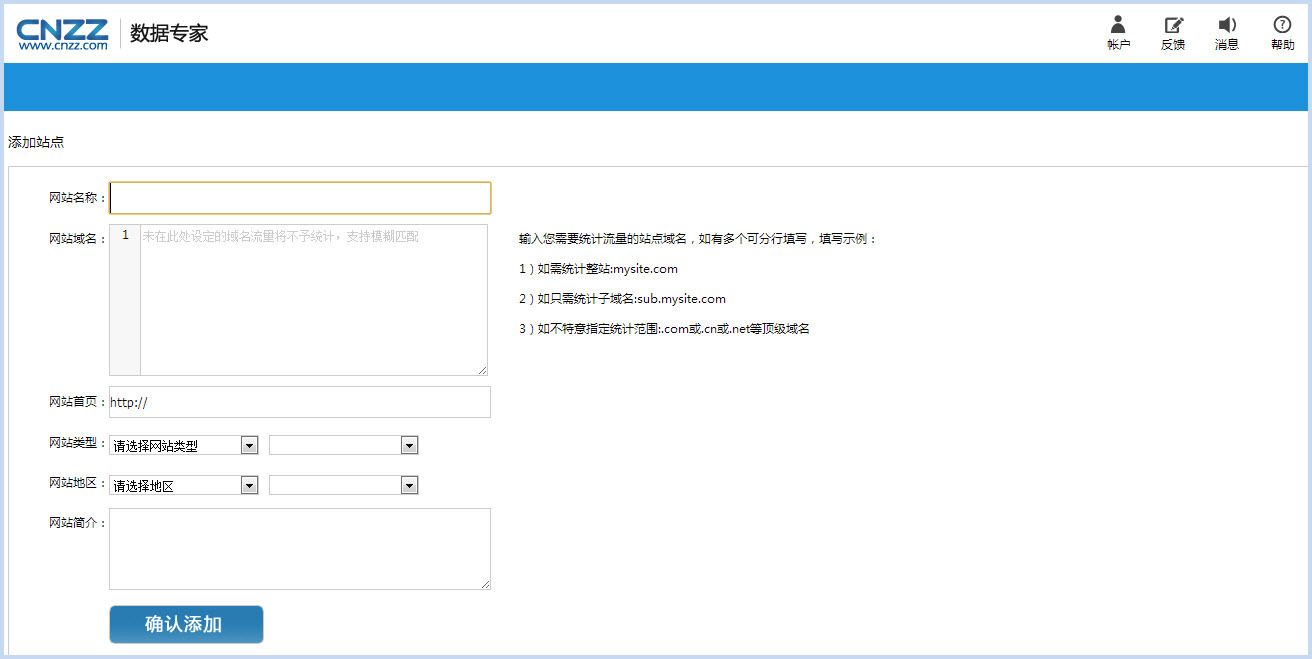Viewport: 1312px width, 659px height.
Task: Click line number 1 in domain gutter
Action: (125, 236)
